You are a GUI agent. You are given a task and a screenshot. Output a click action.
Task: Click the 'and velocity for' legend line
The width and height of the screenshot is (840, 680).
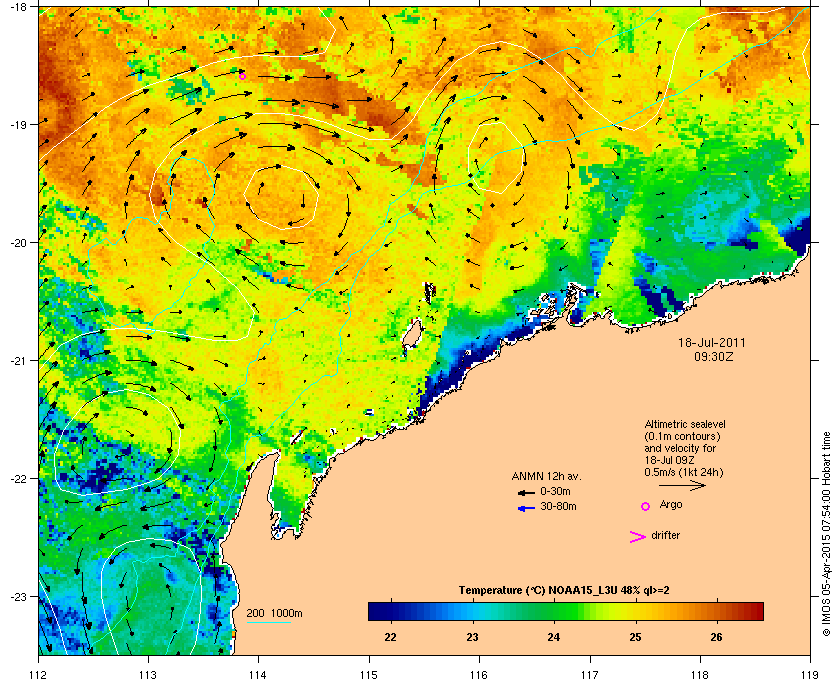(x=680, y=448)
